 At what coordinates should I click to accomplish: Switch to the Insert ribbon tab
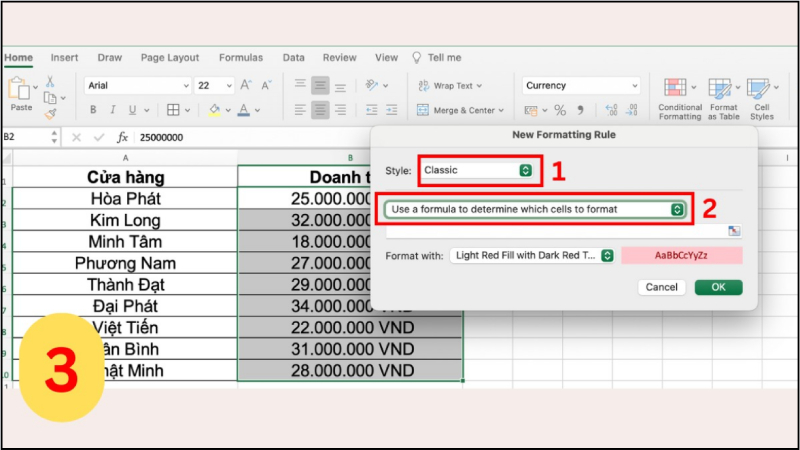click(x=64, y=58)
